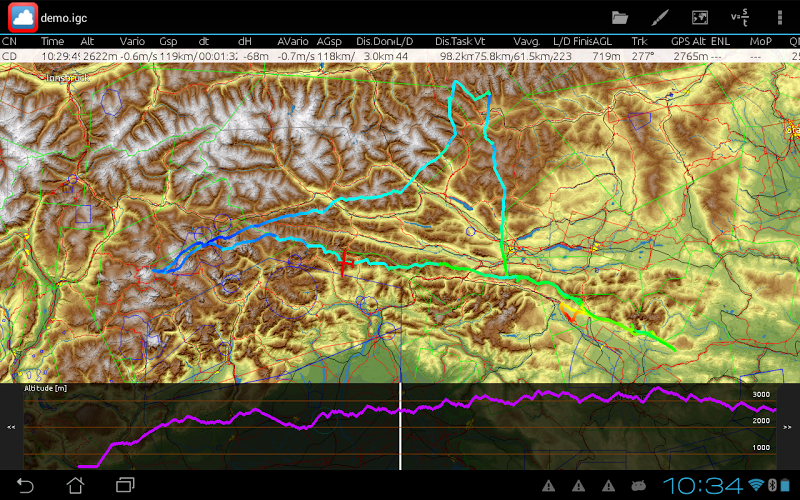Select the Vario column header
The width and height of the screenshot is (800, 500).
click(x=132, y=41)
